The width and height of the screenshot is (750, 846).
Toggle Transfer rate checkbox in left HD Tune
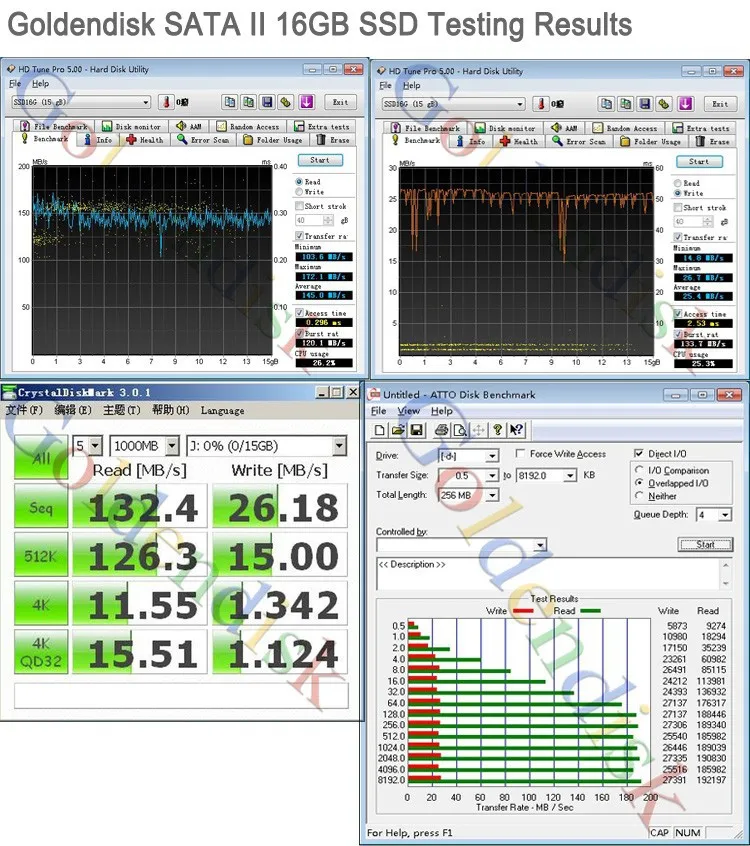point(299,236)
